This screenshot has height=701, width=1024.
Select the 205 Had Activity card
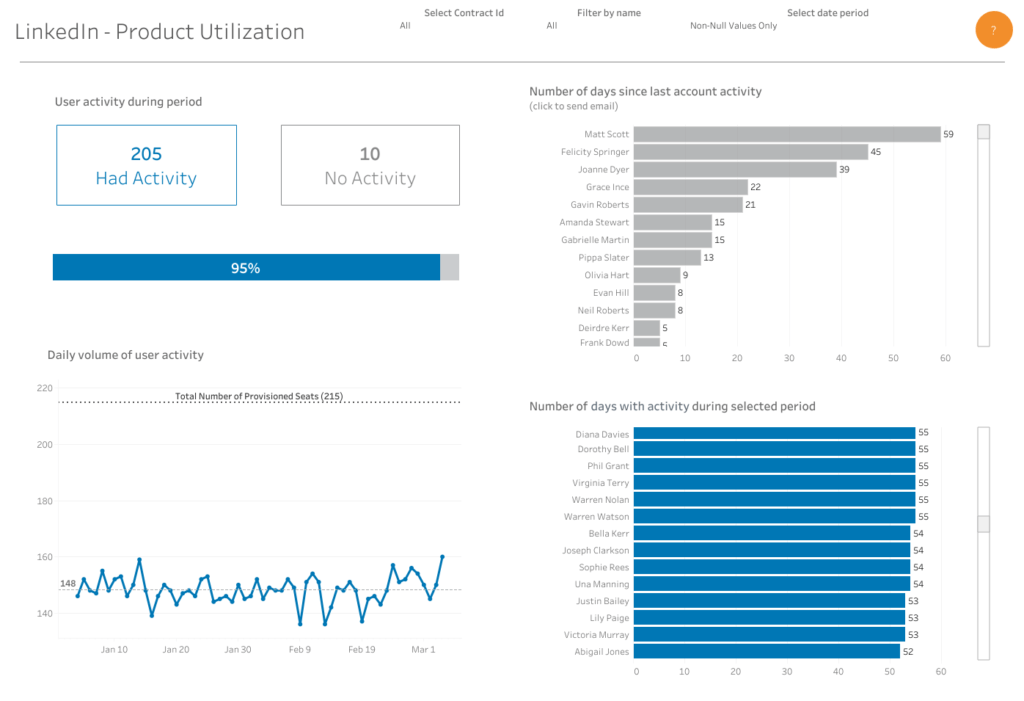146,164
